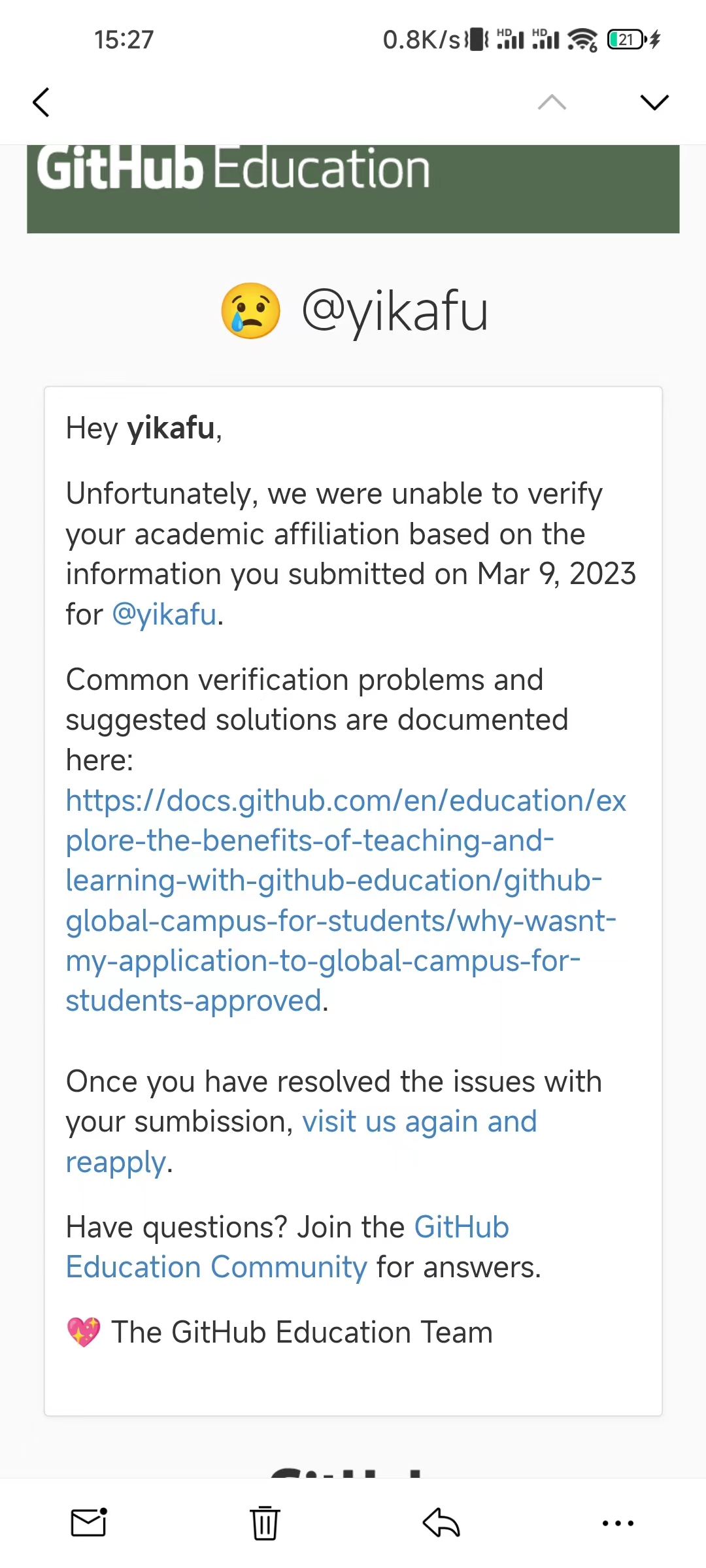Go to previous email with the up chevron
The width and height of the screenshot is (706, 1568).
coord(552,102)
